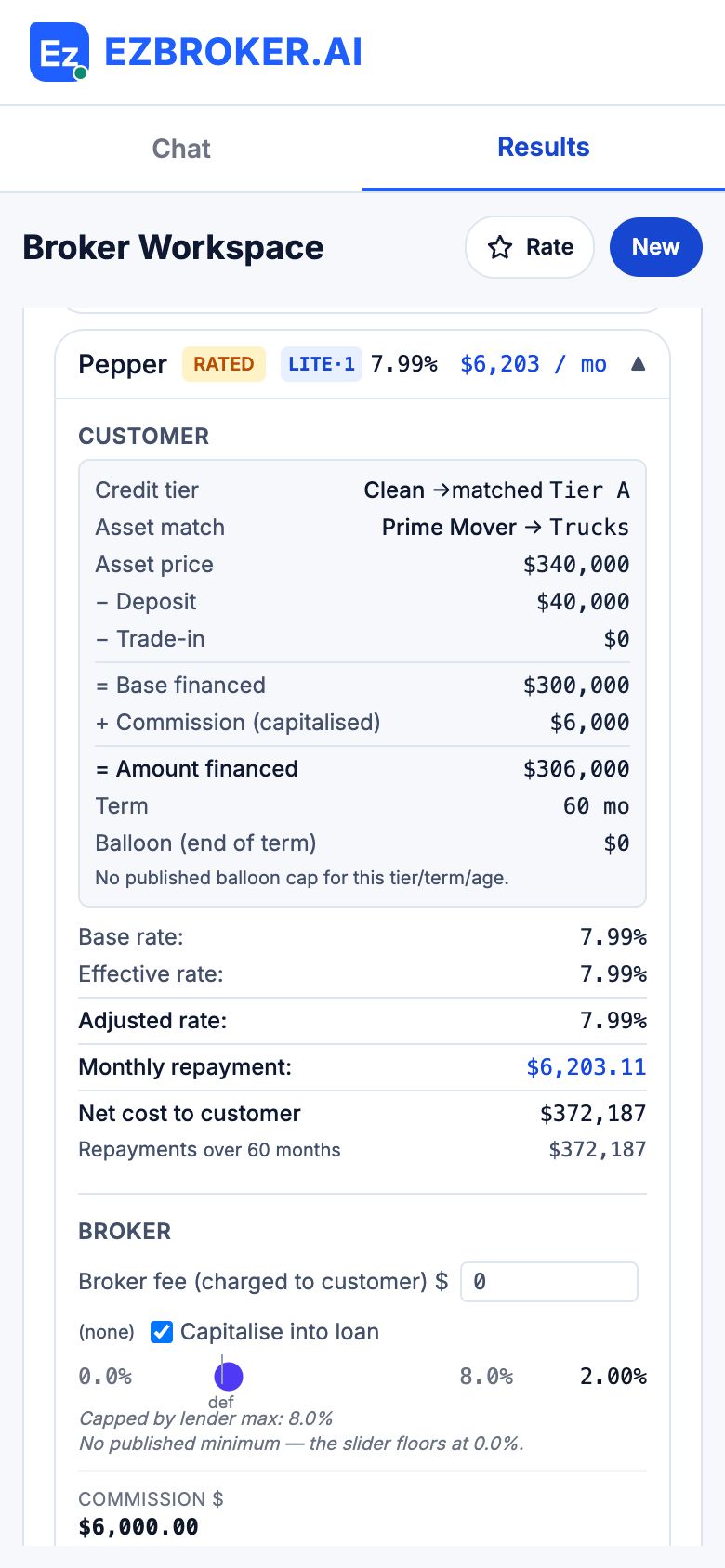Click the 7.99% rate in Pepper header
The height and width of the screenshot is (1568, 725).
[x=404, y=364]
